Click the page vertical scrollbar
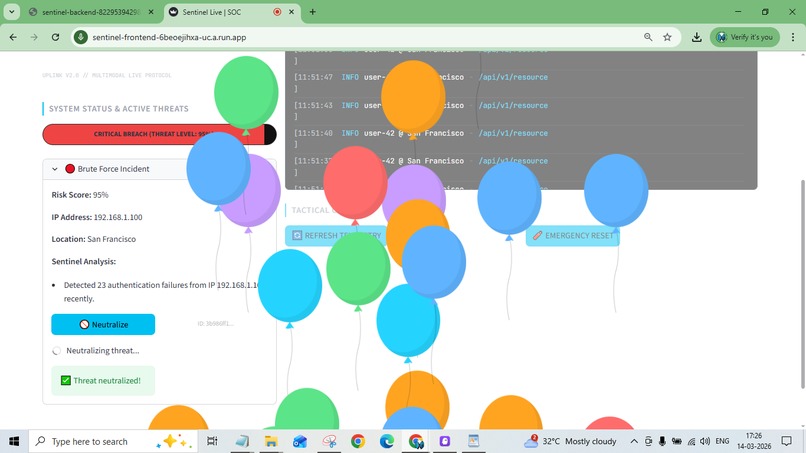Image resolution: width=806 pixels, height=453 pixels. (x=802, y=284)
